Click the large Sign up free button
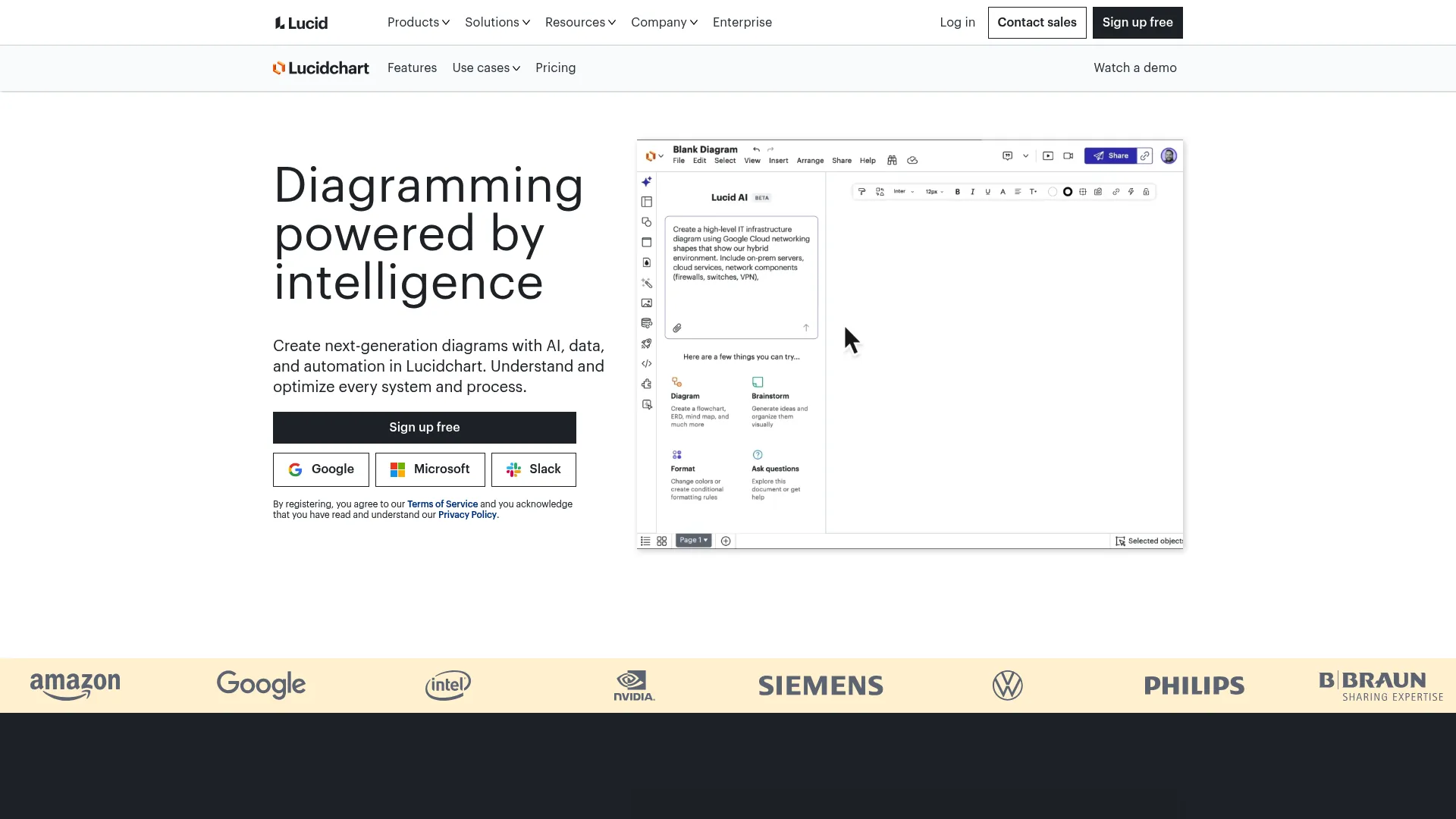This screenshot has width=1456, height=819. coord(425,428)
